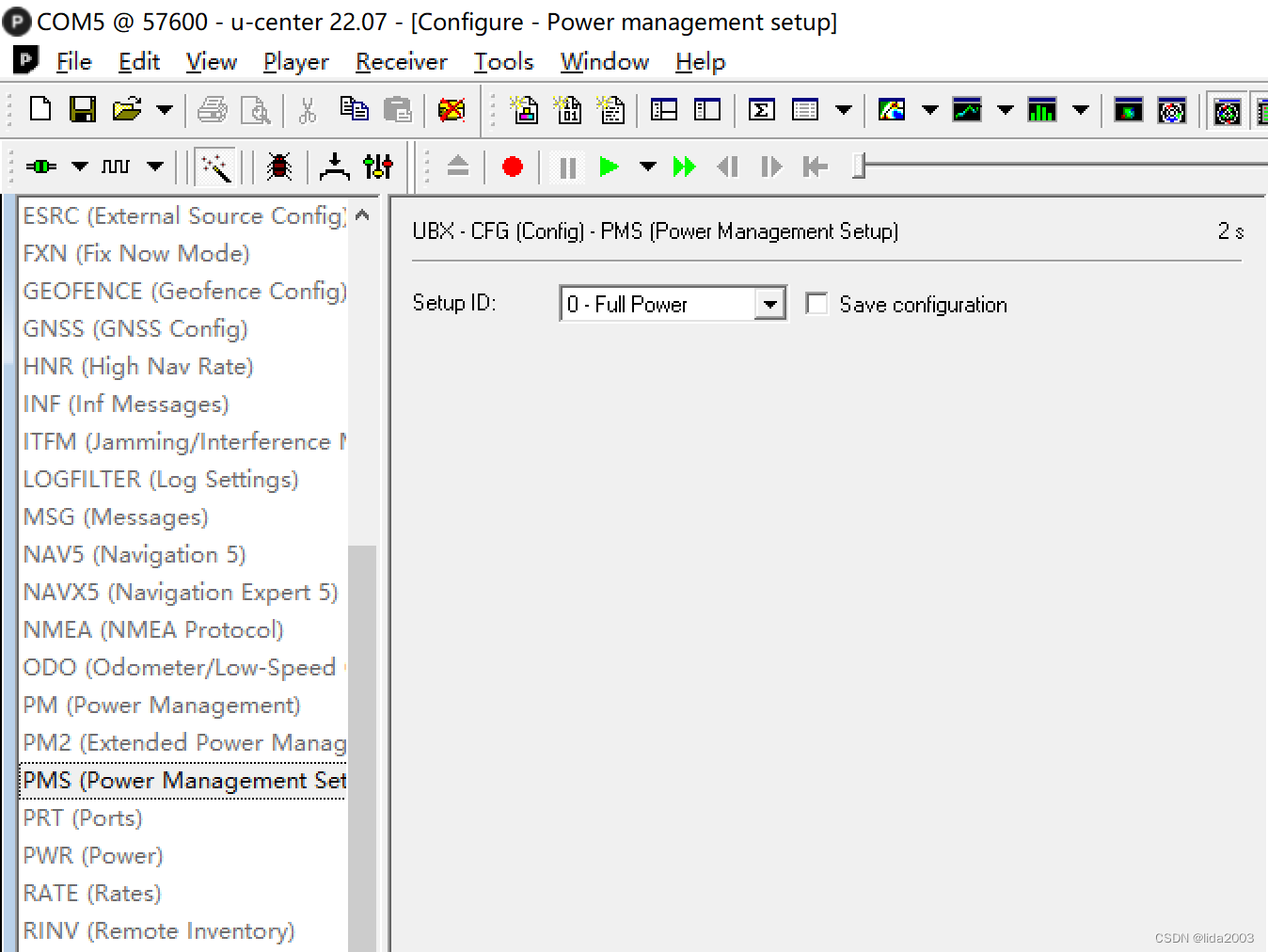This screenshot has width=1268, height=952.
Task: Click the Open folder icon
Action: click(x=127, y=110)
